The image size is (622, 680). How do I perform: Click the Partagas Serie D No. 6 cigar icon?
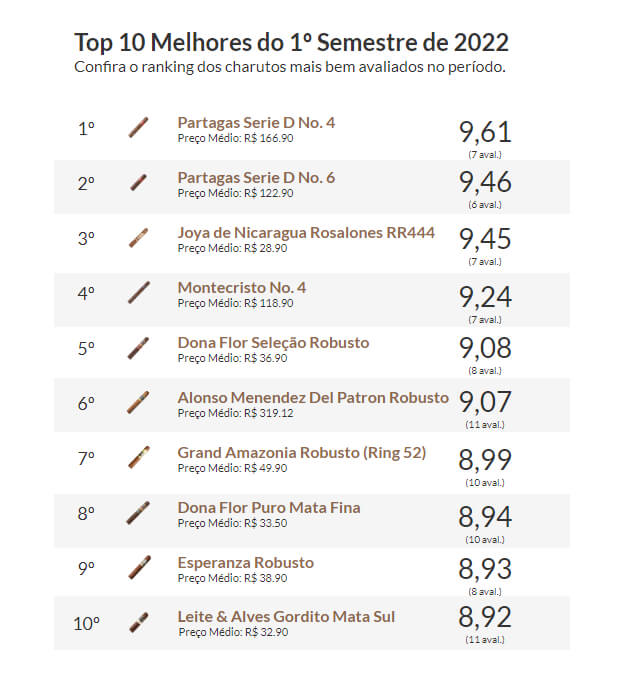tap(139, 183)
